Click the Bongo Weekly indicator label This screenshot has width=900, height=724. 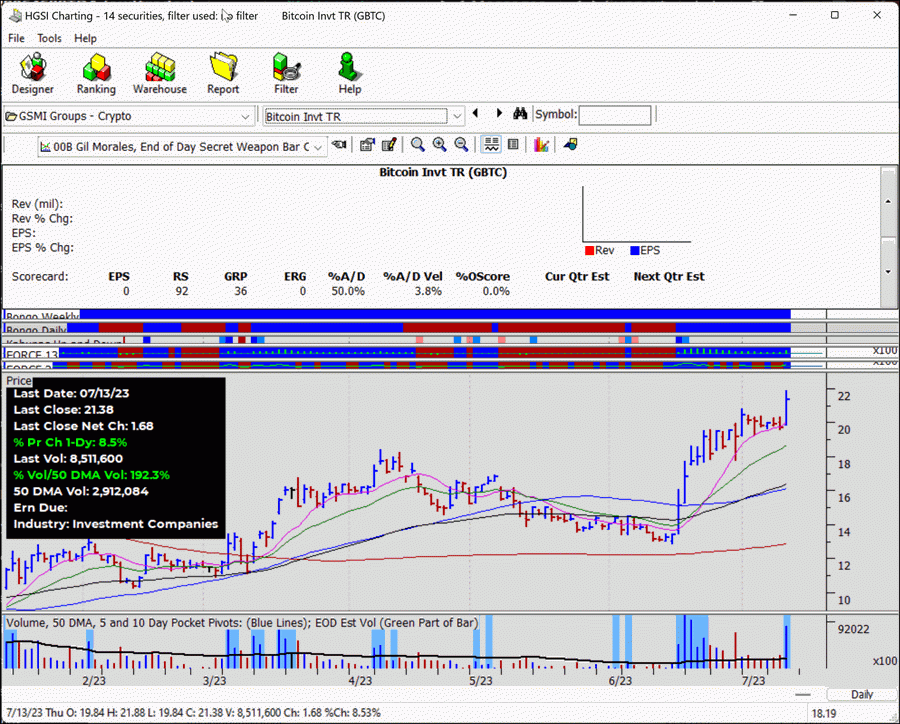[x=42, y=315]
